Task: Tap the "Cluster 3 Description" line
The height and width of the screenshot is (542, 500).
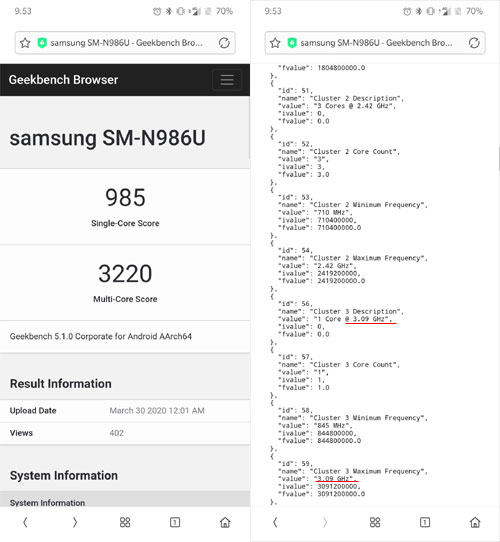Action: (x=341, y=311)
